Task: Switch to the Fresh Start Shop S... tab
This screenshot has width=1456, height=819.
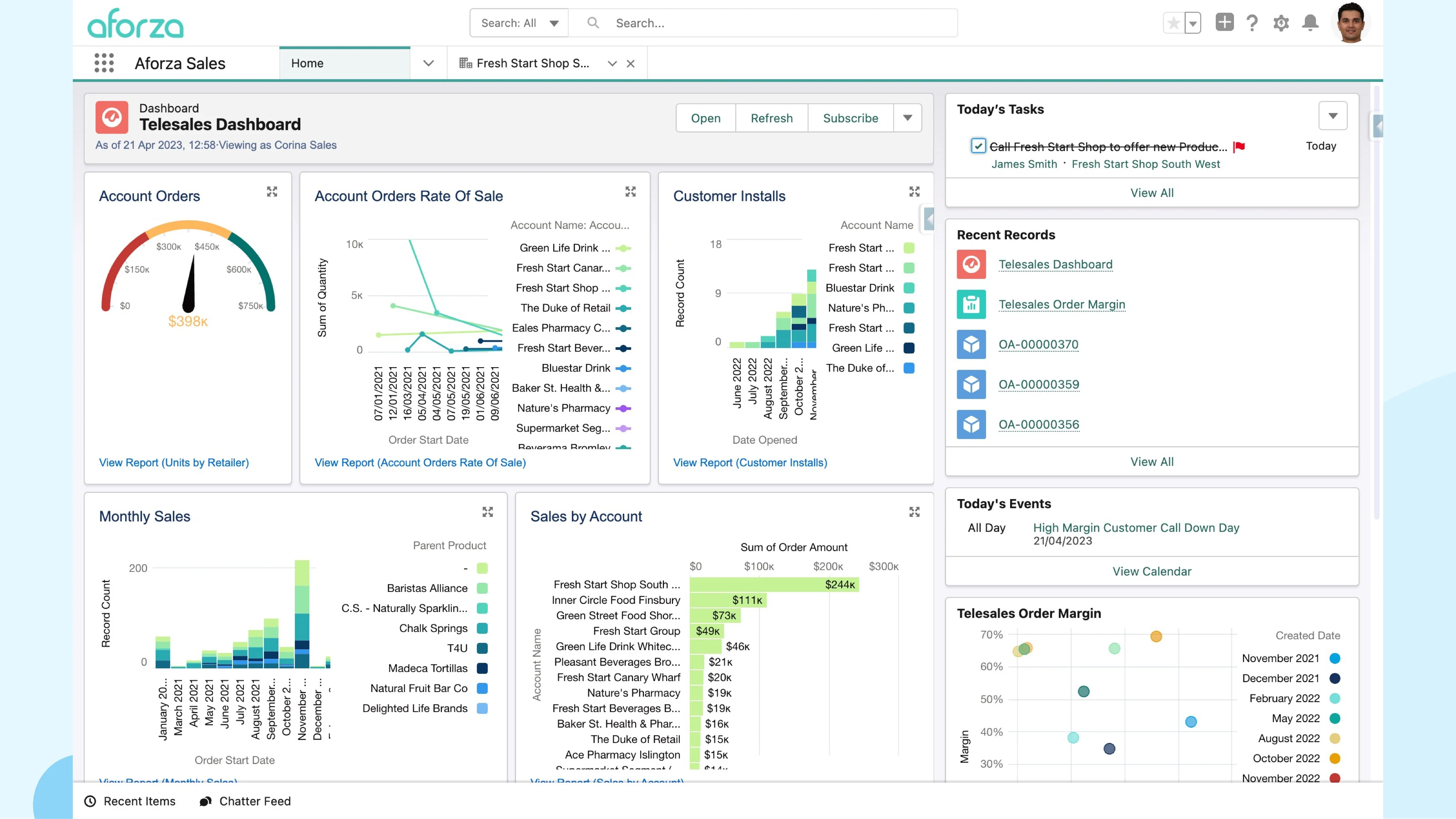Action: [533, 63]
